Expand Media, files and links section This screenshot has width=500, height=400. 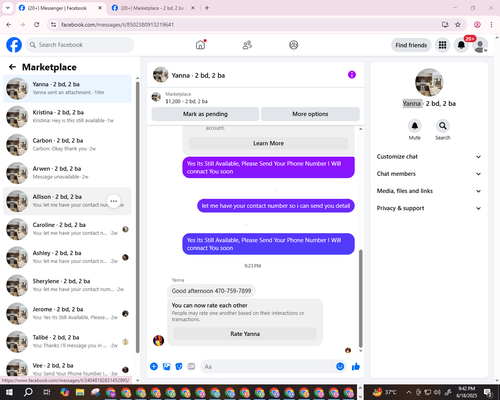click(x=429, y=191)
